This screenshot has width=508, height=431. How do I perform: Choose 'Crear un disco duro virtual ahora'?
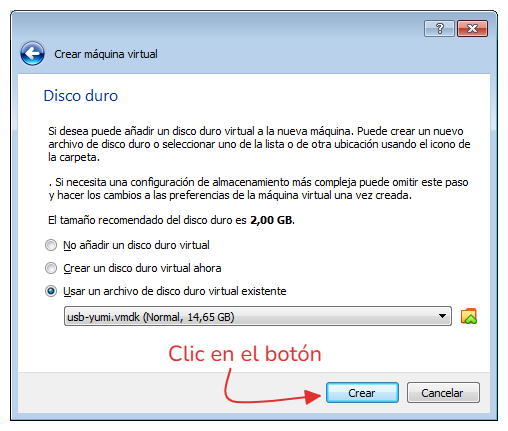point(51,268)
